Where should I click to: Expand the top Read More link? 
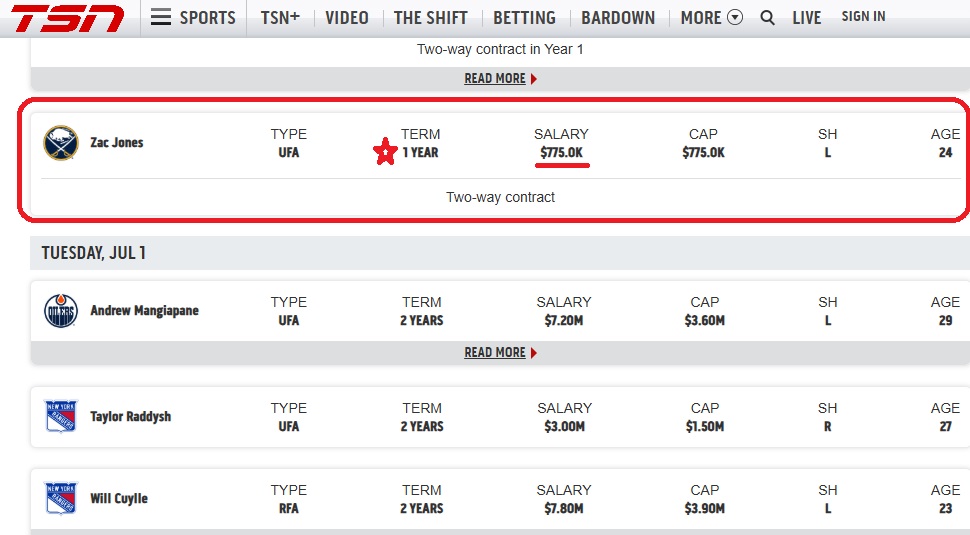[x=500, y=79]
